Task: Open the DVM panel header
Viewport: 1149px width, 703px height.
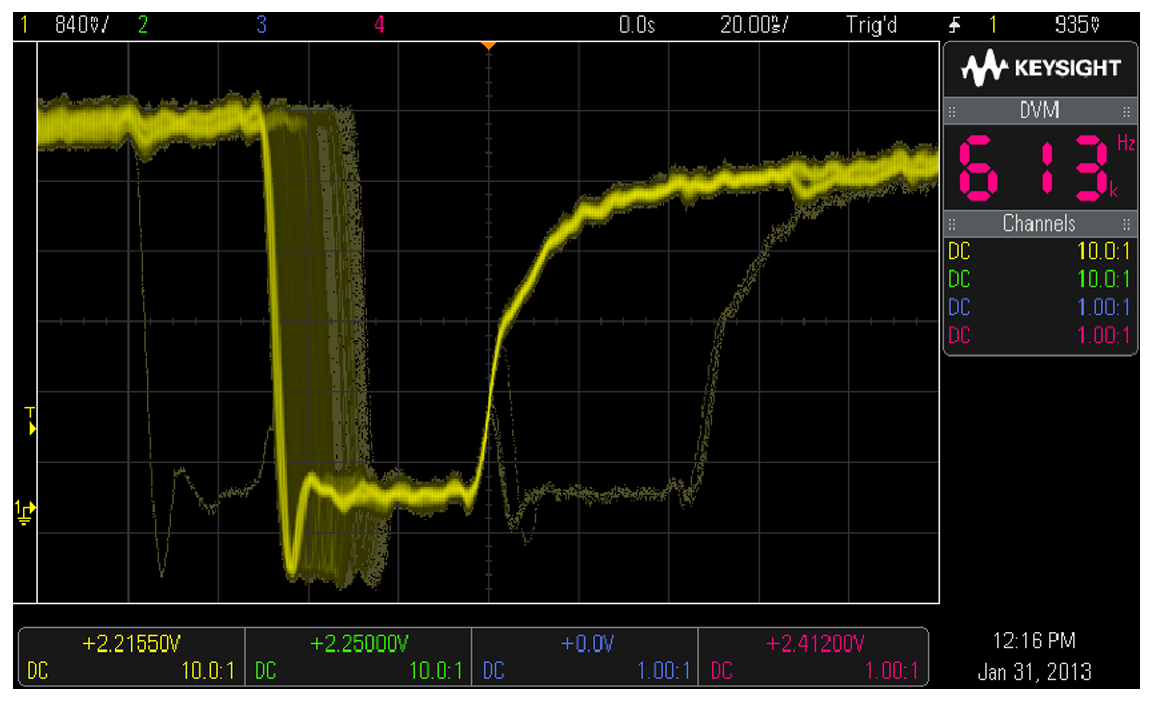Action: [1040, 111]
